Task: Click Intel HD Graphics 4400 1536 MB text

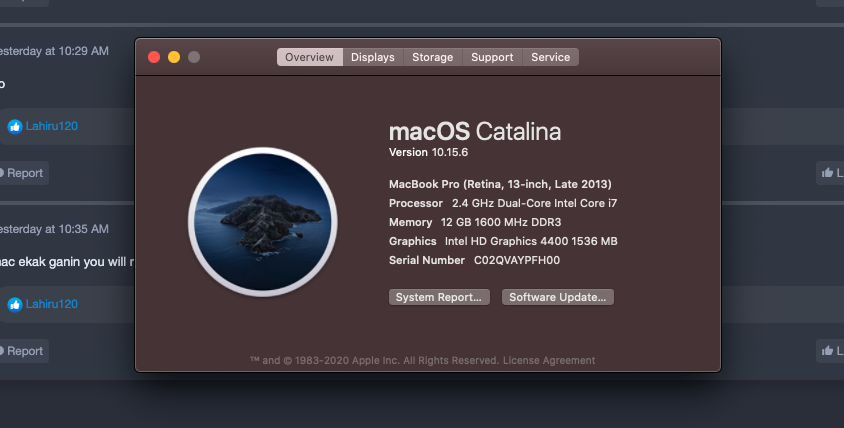Action: (x=531, y=241)
